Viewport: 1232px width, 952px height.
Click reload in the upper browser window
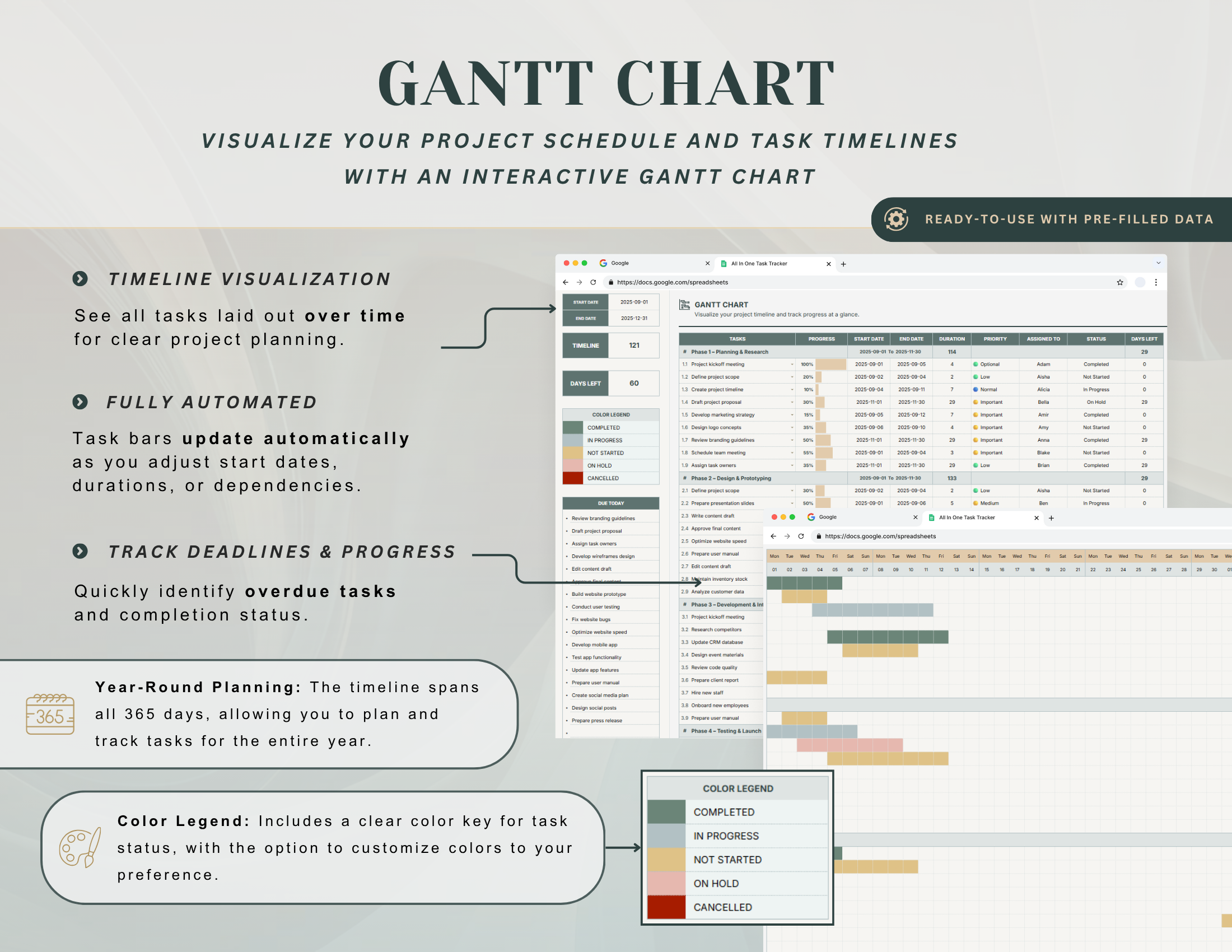click(x=593, y=283)
